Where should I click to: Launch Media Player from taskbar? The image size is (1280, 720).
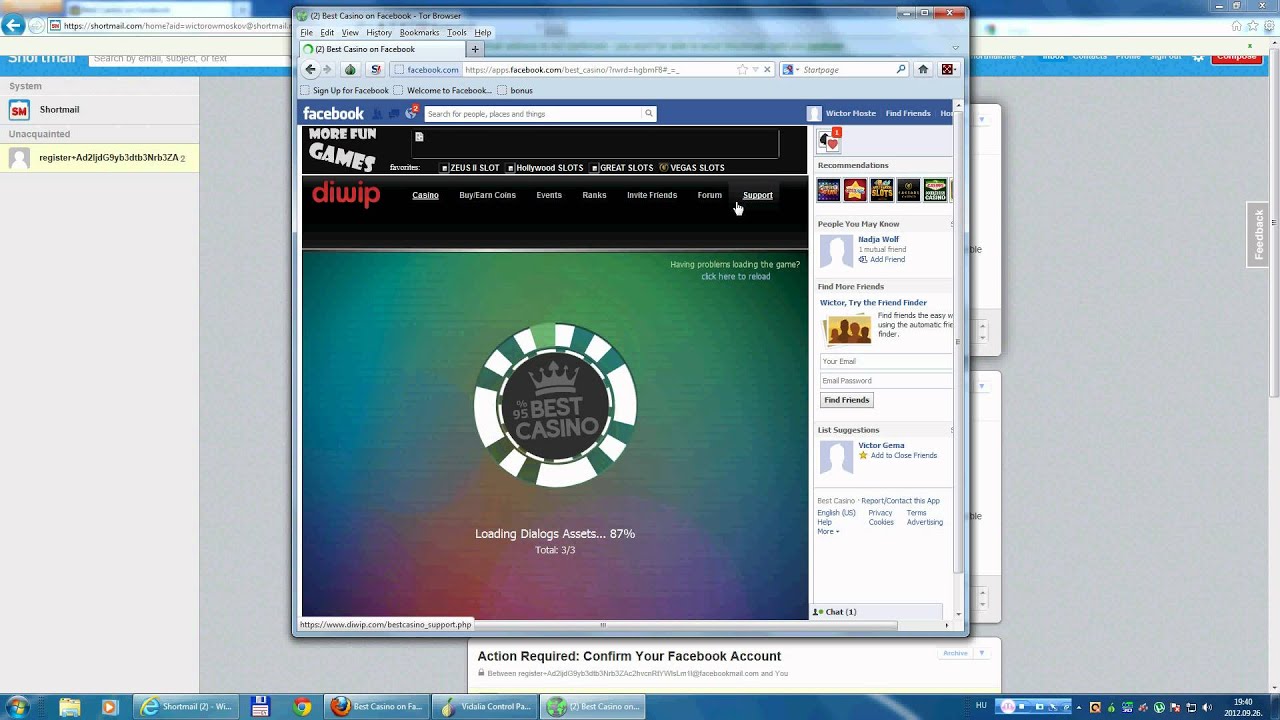point(109,707)
